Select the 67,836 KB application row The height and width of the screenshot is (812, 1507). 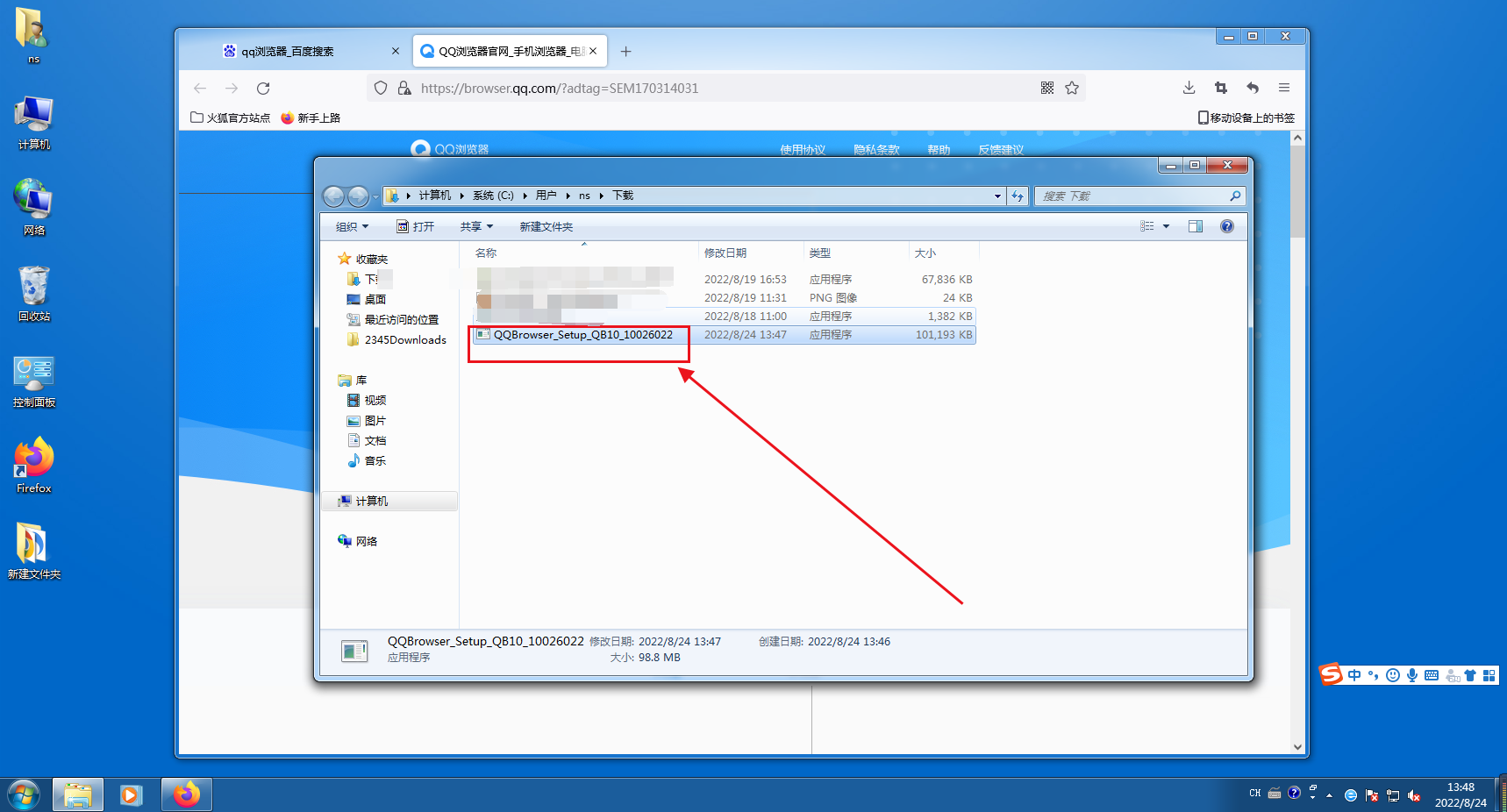coord(725,280)
